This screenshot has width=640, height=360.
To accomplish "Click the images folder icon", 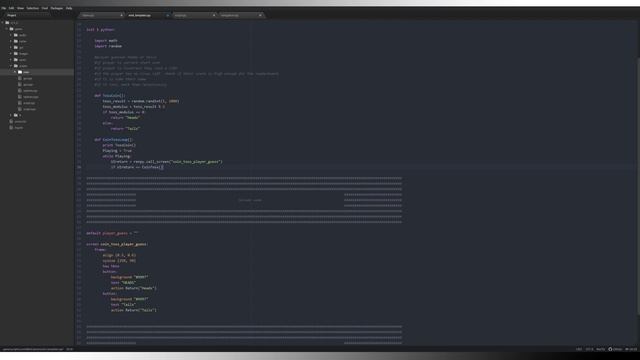I will [16, 53].
